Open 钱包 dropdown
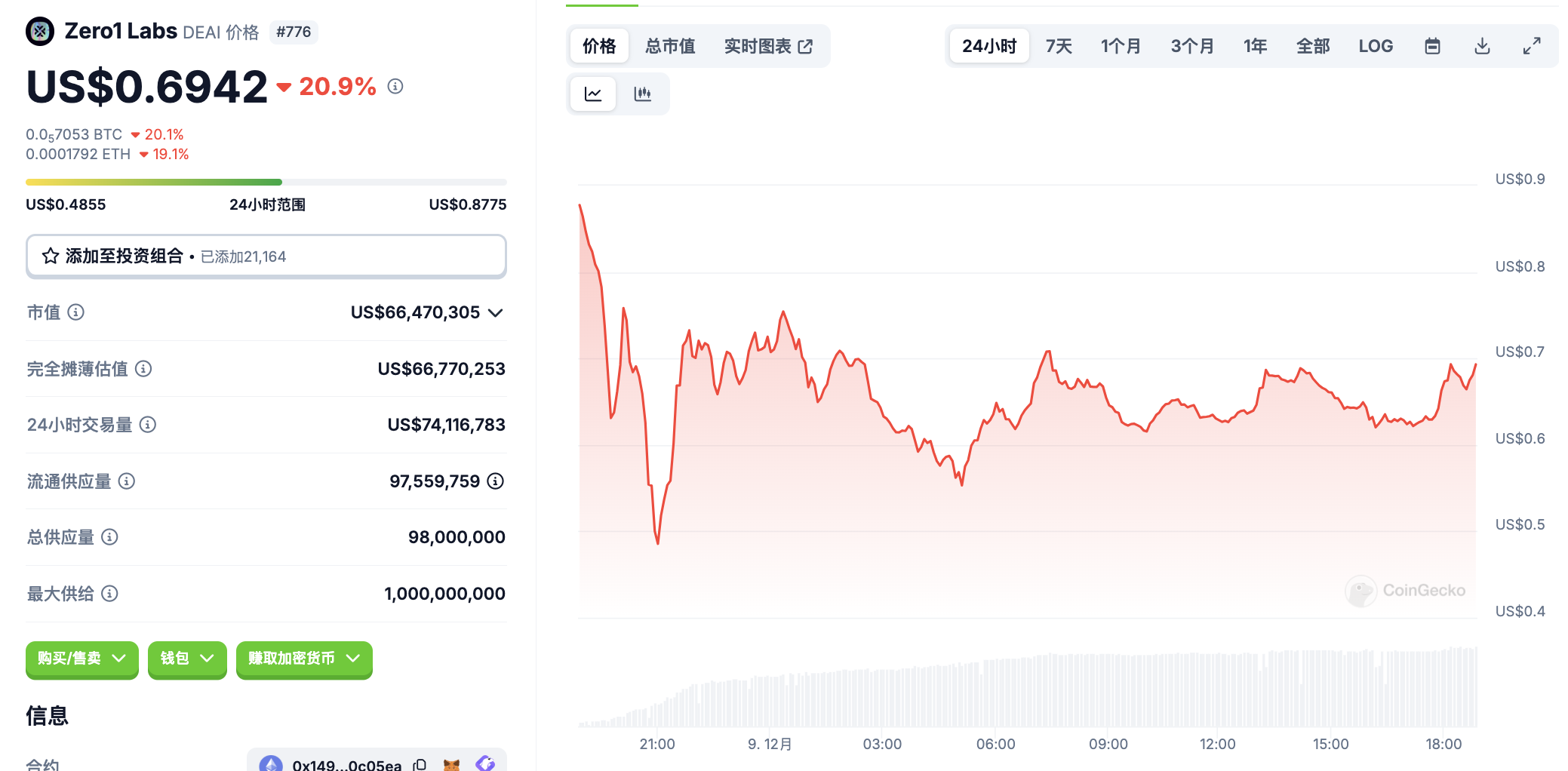The image size is (1568, 771). [187, 659]
